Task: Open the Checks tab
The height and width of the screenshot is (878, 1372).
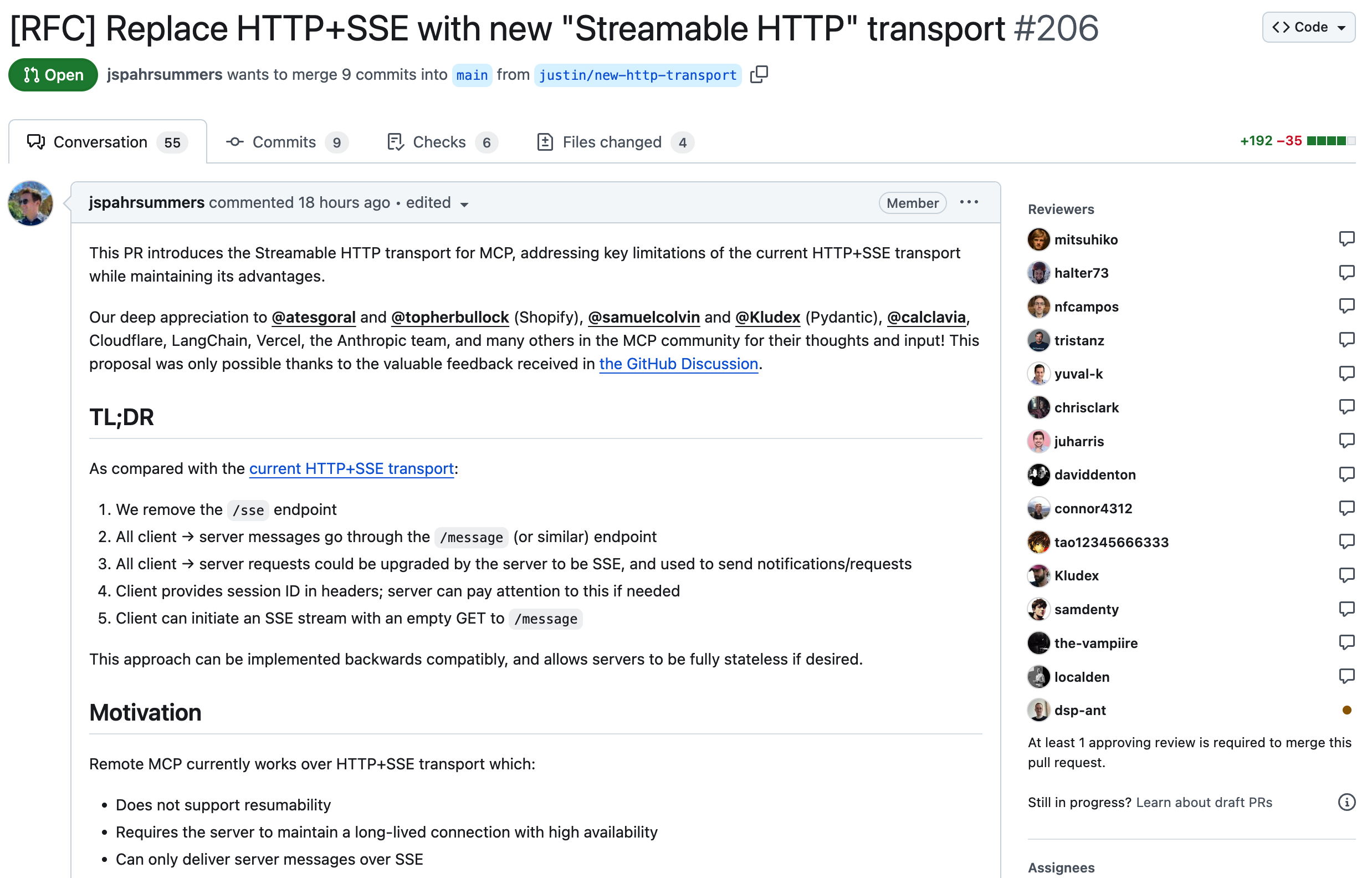Action: [442, 142]
